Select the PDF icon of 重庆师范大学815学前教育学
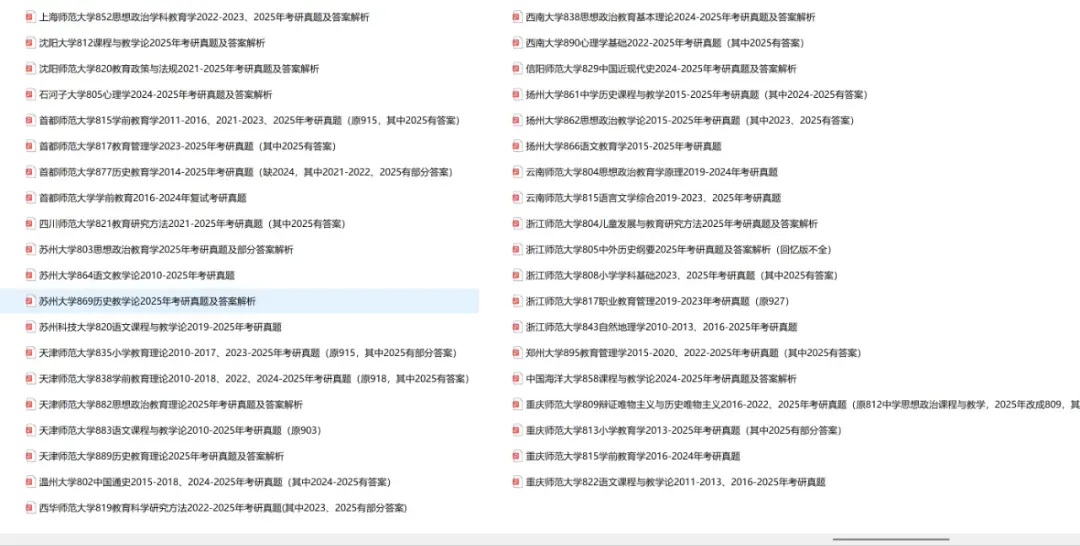This screenshot has width=1080, height=546. pos(517,456)
